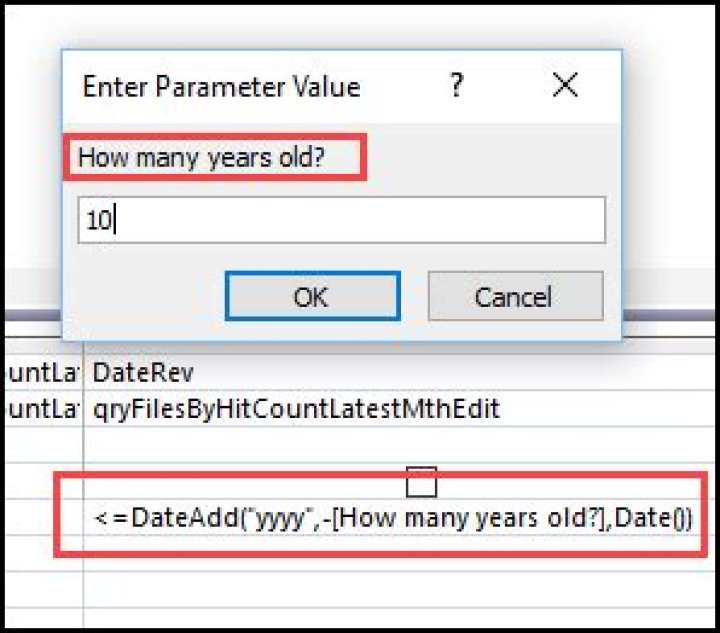The height and width of the screenshot is (633, 720).
Task: Cancel the parameter prompt
Action: 514,297
